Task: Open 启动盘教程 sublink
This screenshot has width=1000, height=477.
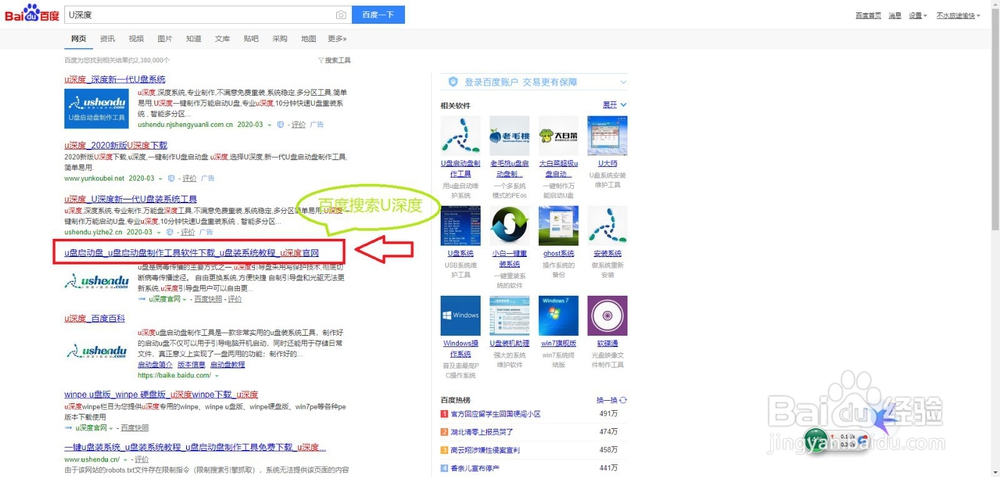Action: click(x=228, y=365)
